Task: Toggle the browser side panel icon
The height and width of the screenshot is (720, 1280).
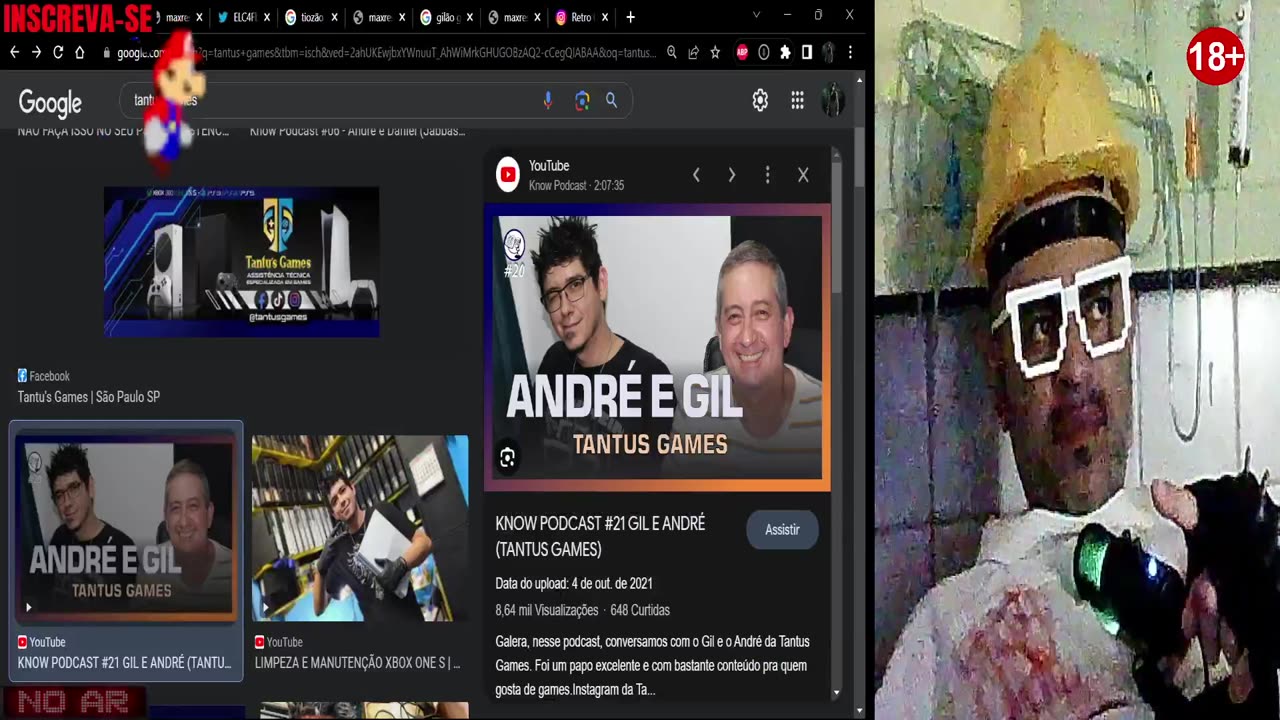Action: coord(807,52)
